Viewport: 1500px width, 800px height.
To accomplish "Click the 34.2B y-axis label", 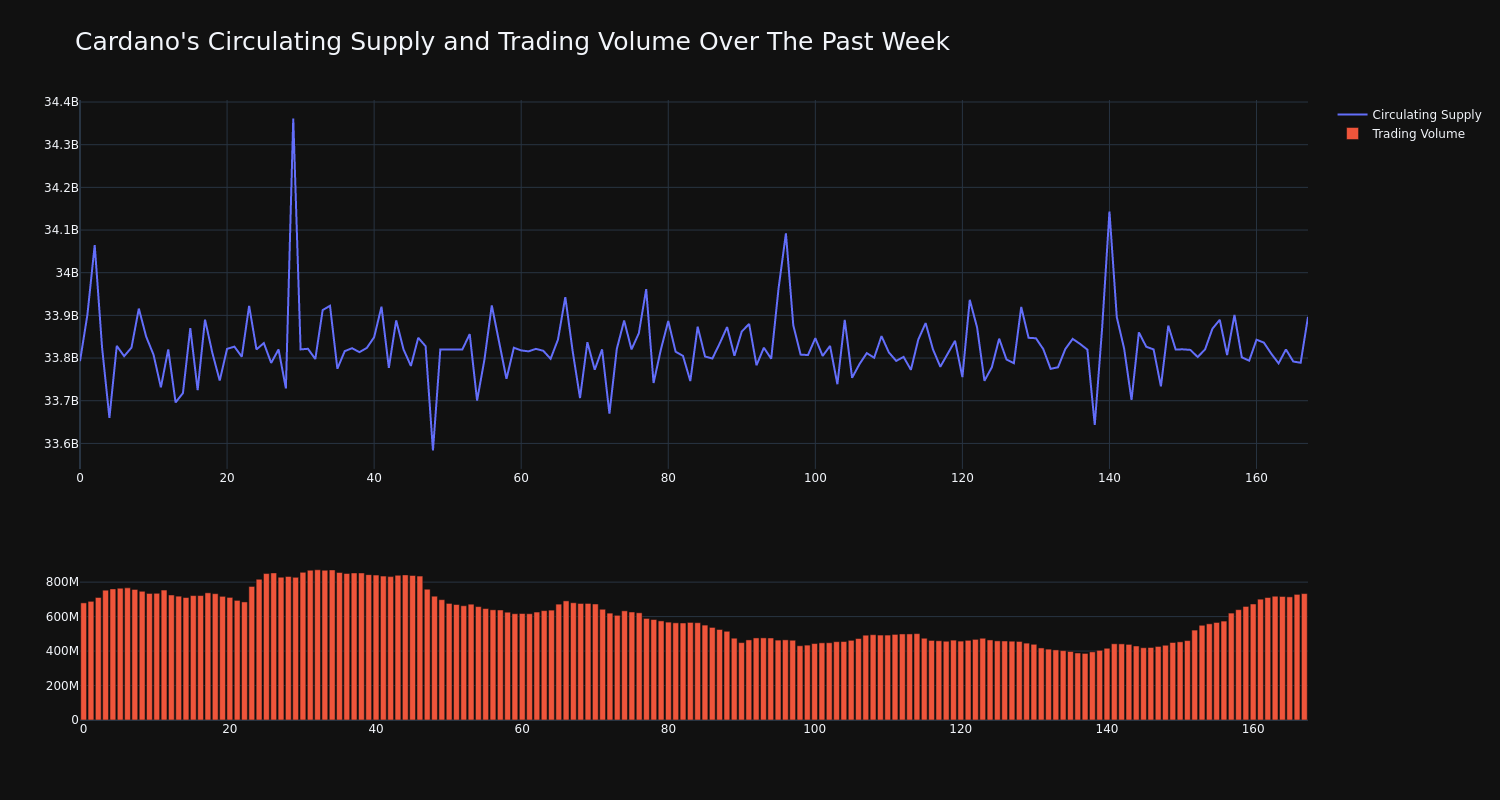I will tap(61, 188).
